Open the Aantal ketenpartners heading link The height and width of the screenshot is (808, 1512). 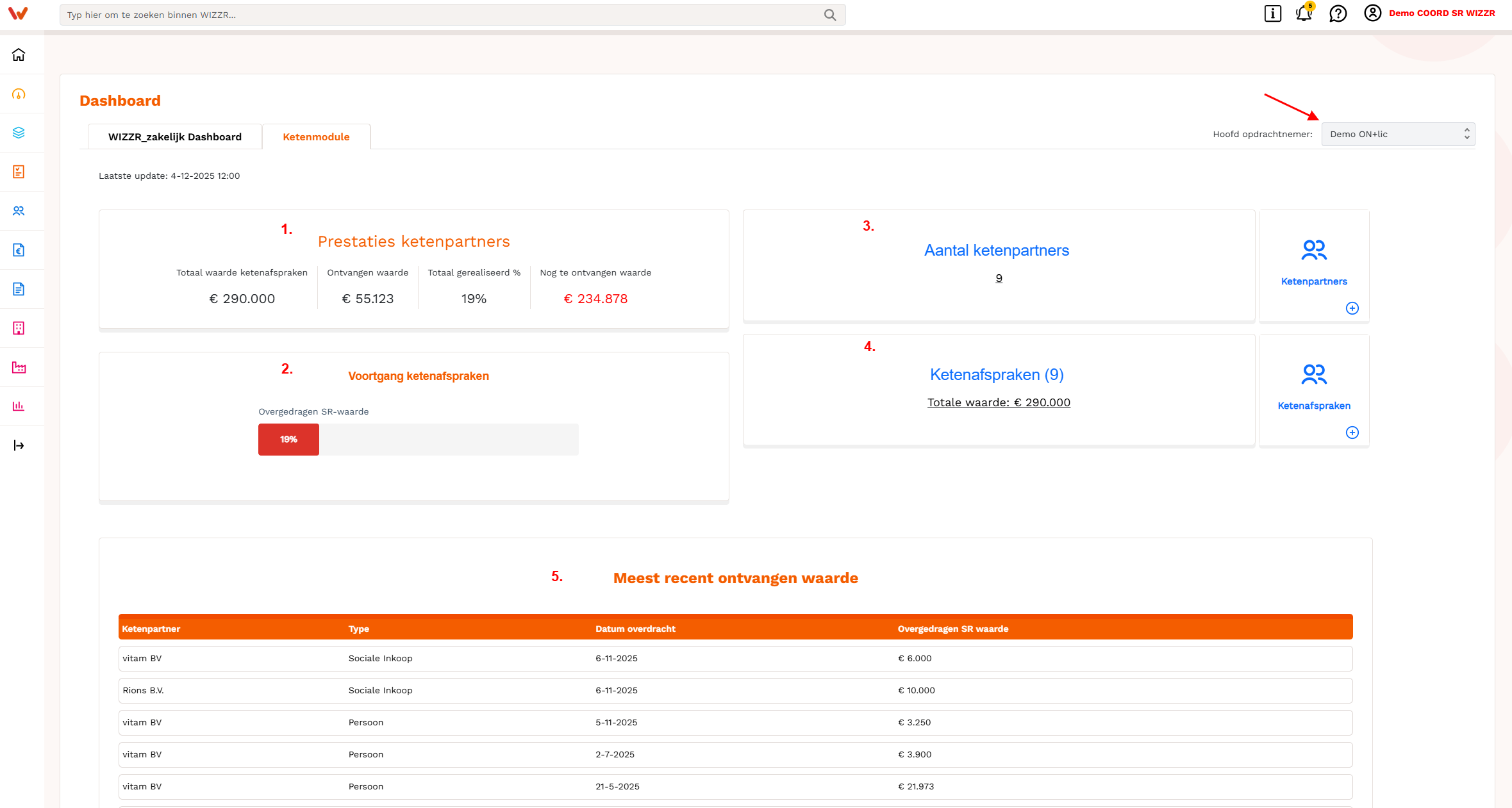coord(997,251)
